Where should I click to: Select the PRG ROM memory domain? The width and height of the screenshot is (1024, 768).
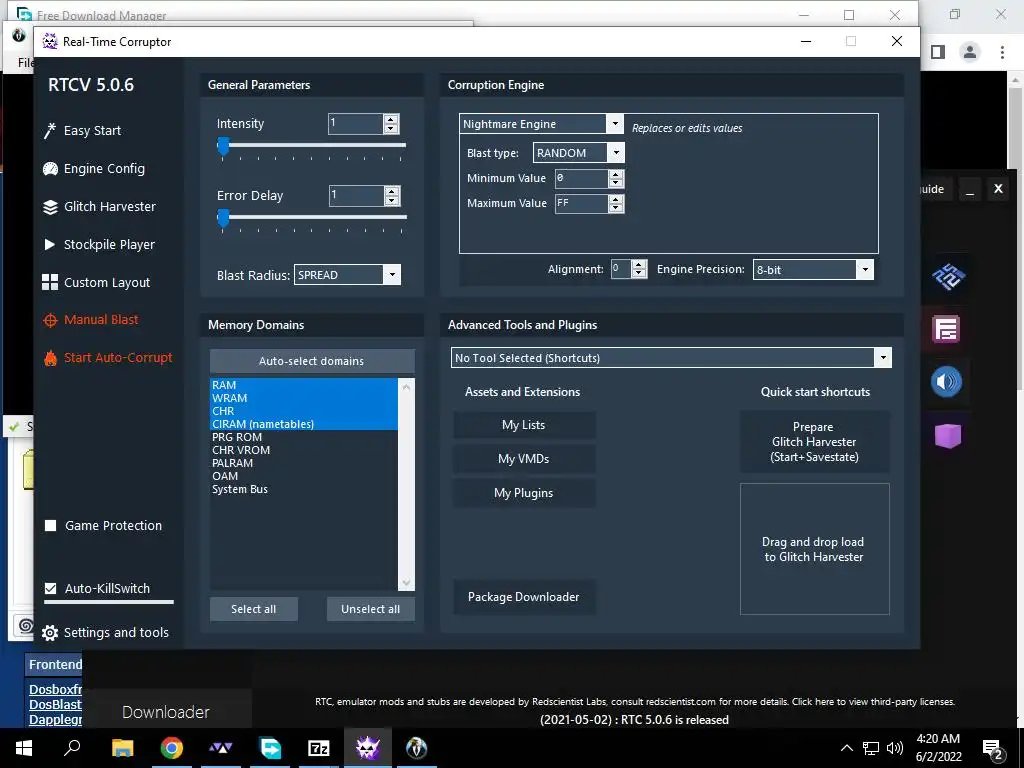(304, 438)
